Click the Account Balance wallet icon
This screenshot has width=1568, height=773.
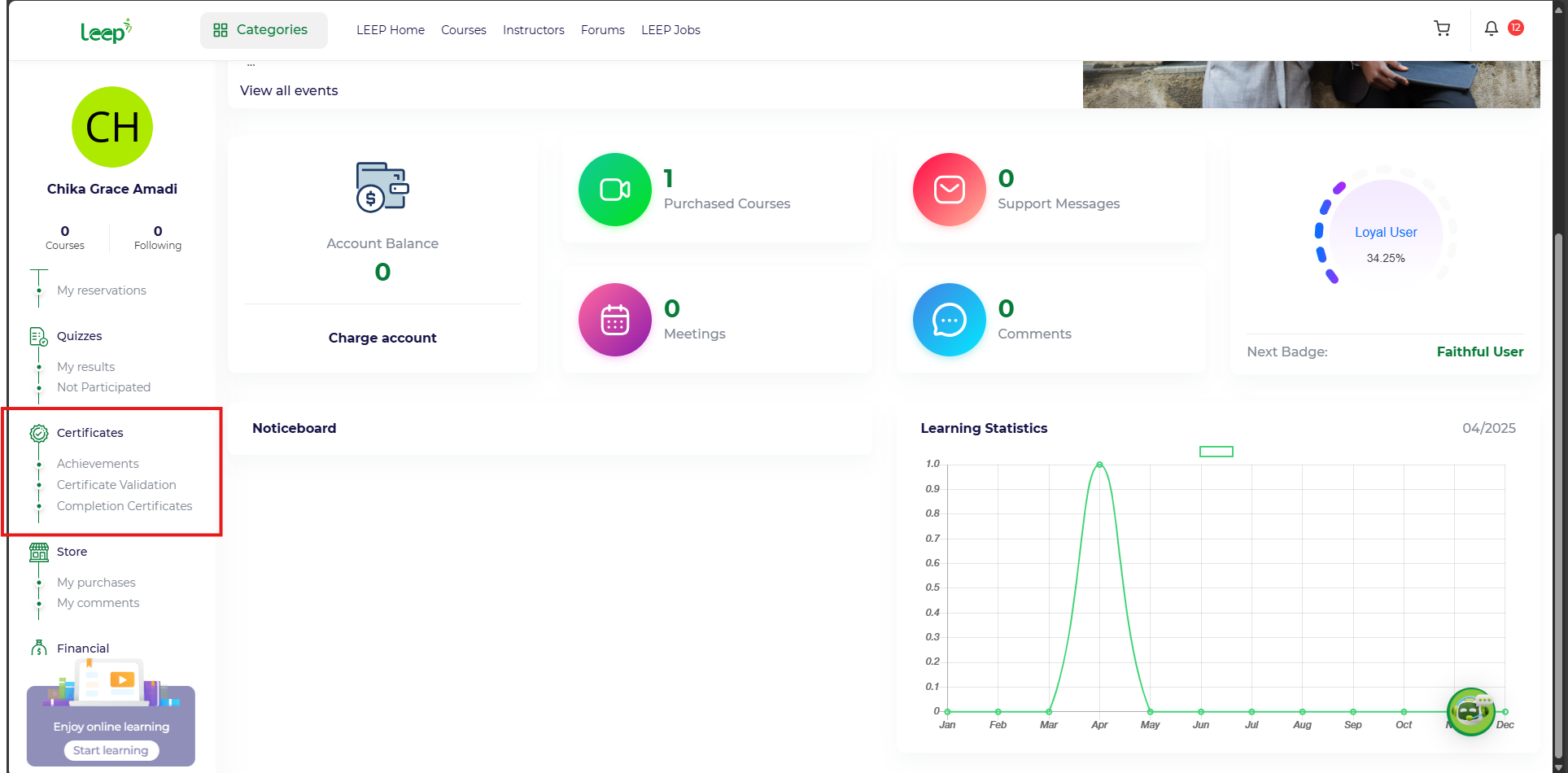(382, 187)
